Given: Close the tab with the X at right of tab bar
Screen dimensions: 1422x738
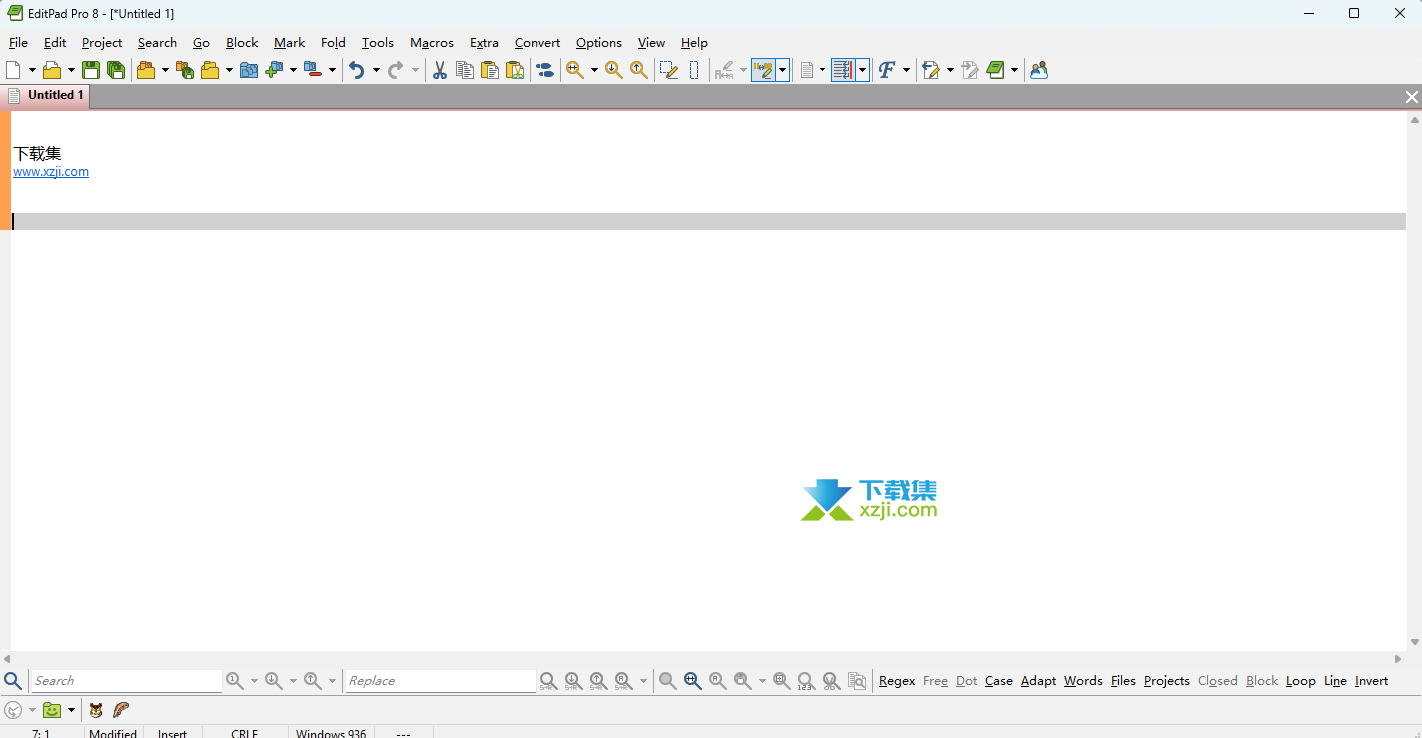Looking at the screenshot, I should [1411, 97].
